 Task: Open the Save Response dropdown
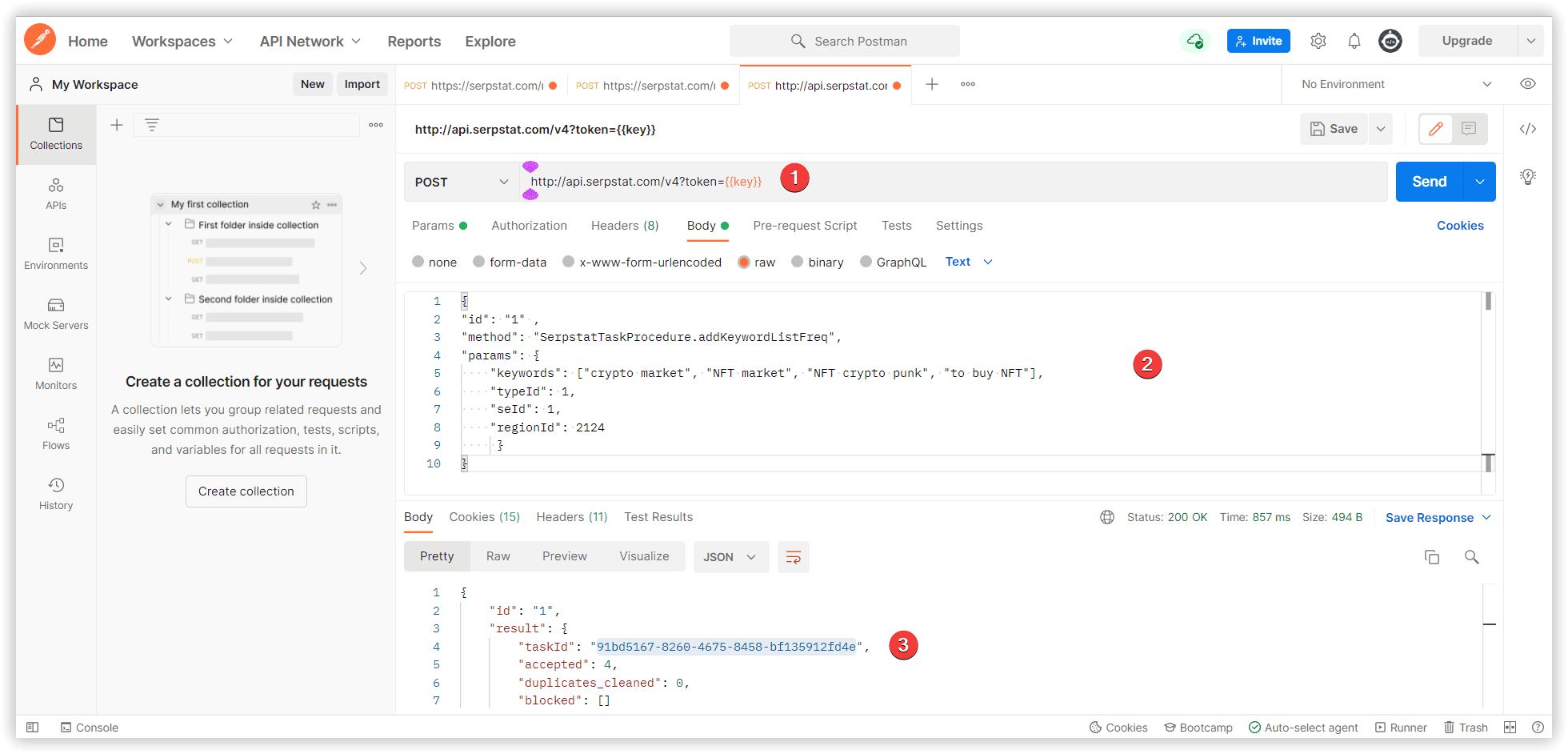[1438, 517]
